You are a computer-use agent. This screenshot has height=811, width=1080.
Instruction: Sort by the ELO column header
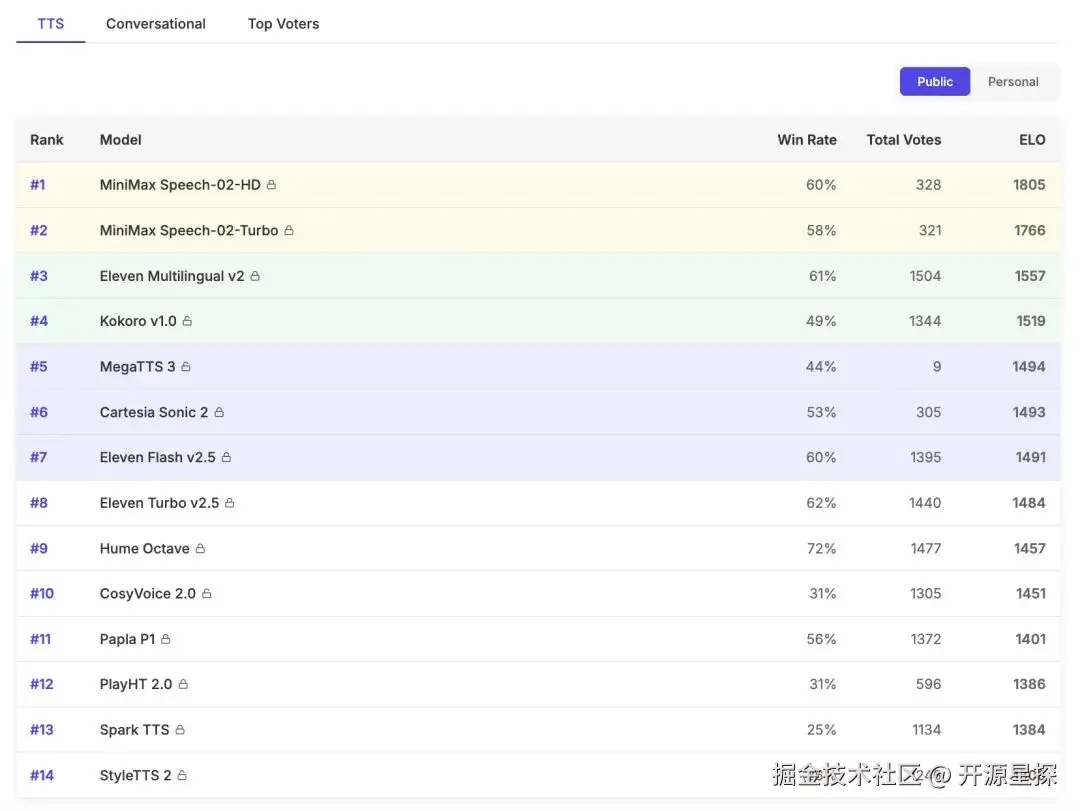(1032, 140)
